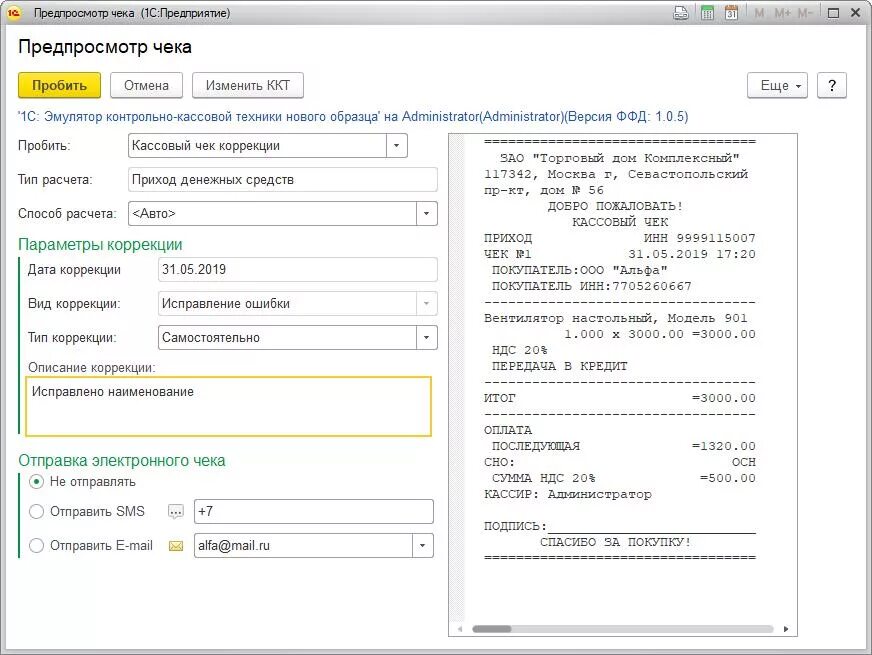Click the M+ memory add icon
The image size is (872, 655).
coord(782,13)
